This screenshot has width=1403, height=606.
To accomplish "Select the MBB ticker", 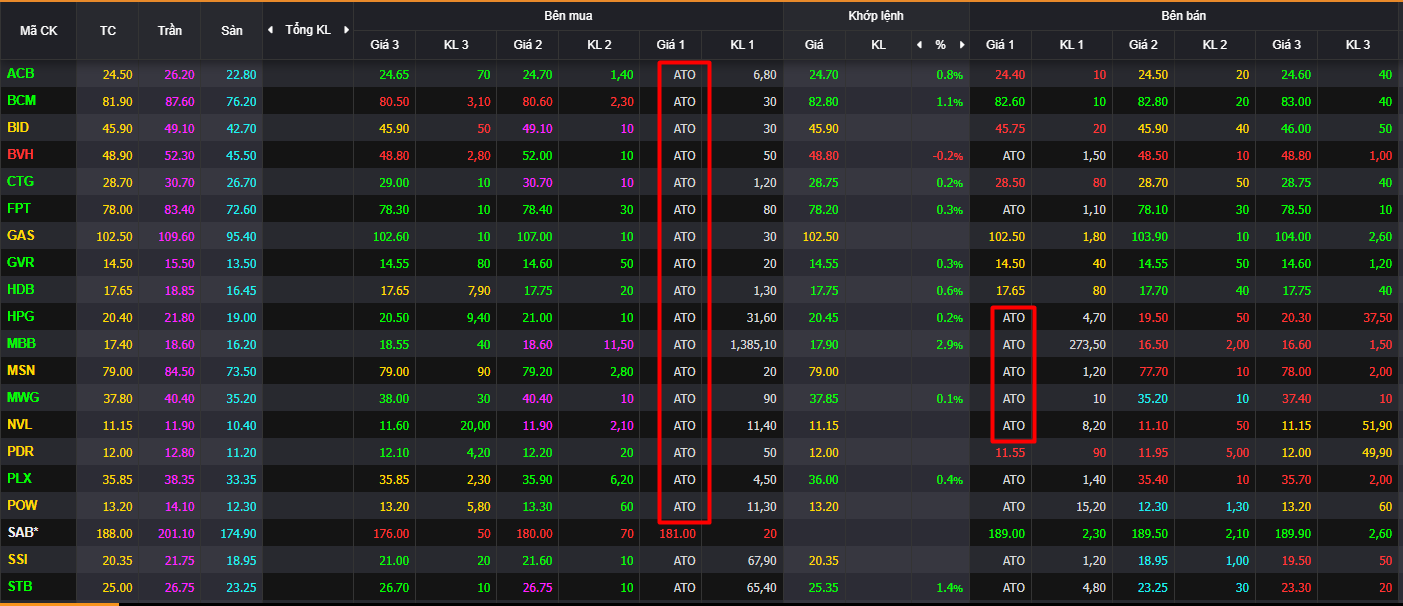I will 21,343.
